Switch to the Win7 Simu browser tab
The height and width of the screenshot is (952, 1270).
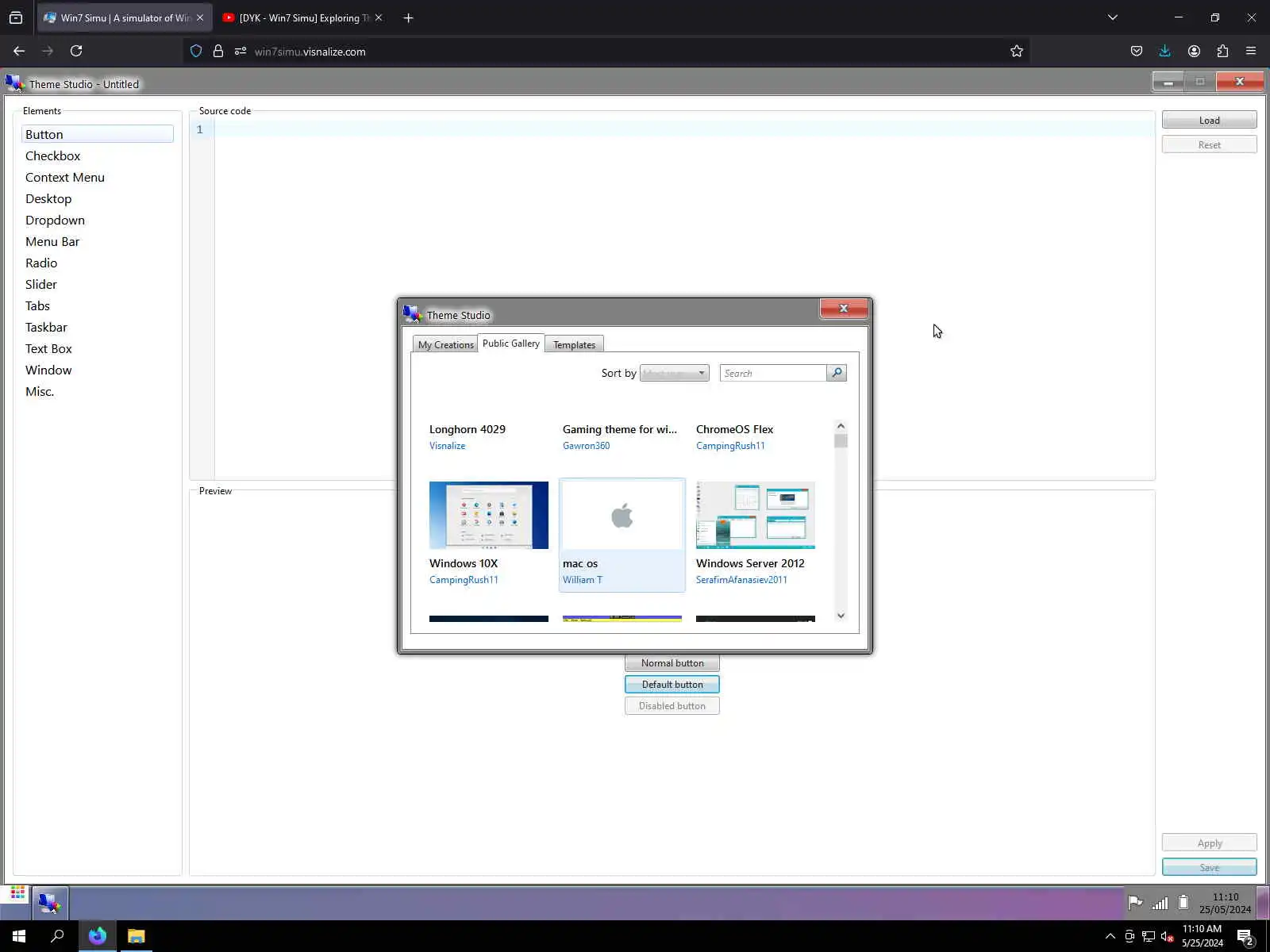tap(125, 17)
